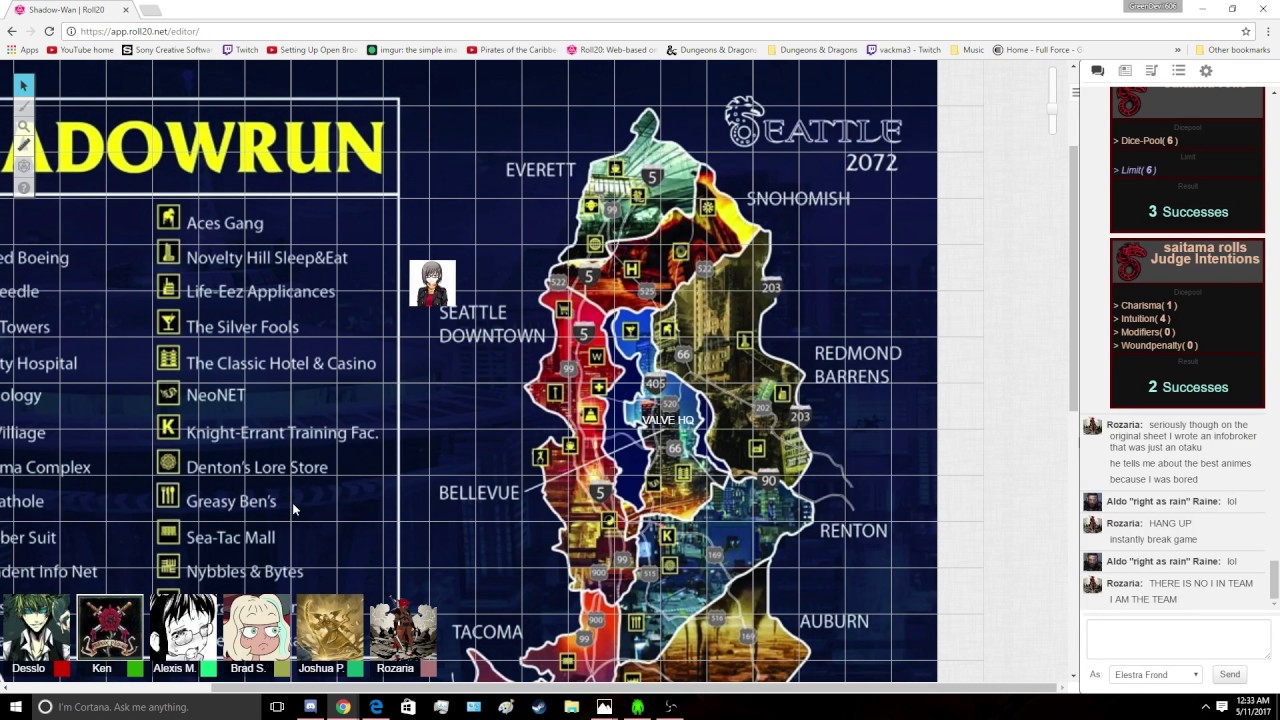The width and height of the screenshot is (1280, 720).
Task: Click the Send chat button
Action: click(1230, 674)
